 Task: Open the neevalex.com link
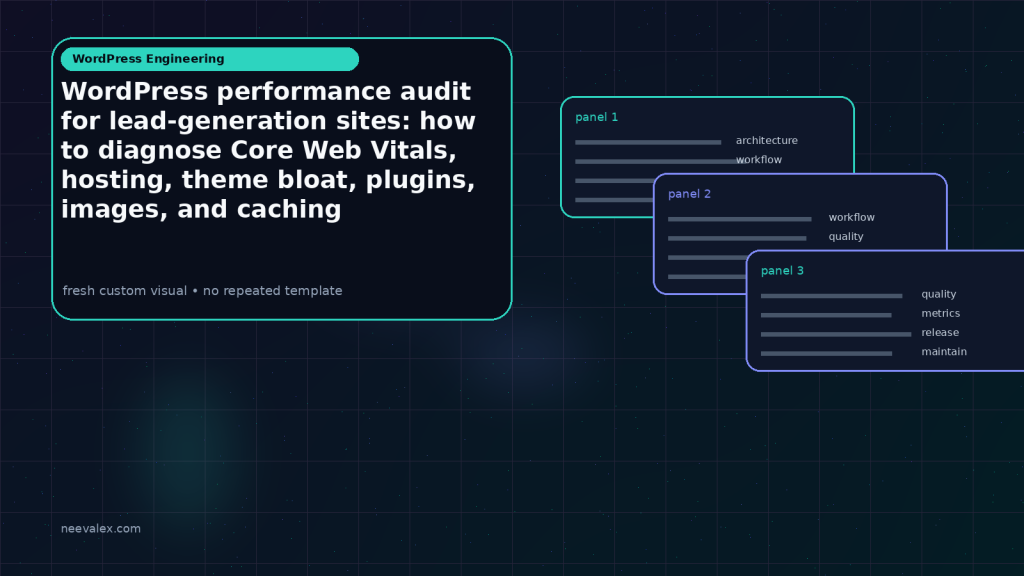[x=101, y=528]
